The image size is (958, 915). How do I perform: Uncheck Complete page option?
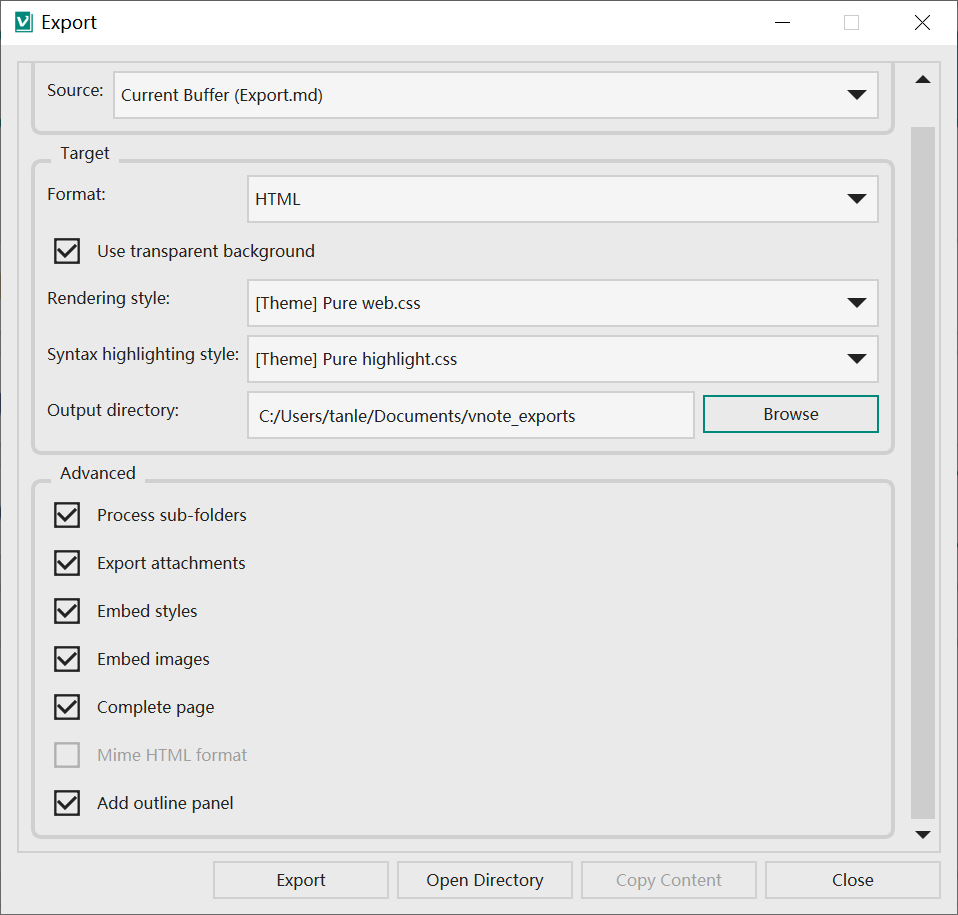[67, 707]
